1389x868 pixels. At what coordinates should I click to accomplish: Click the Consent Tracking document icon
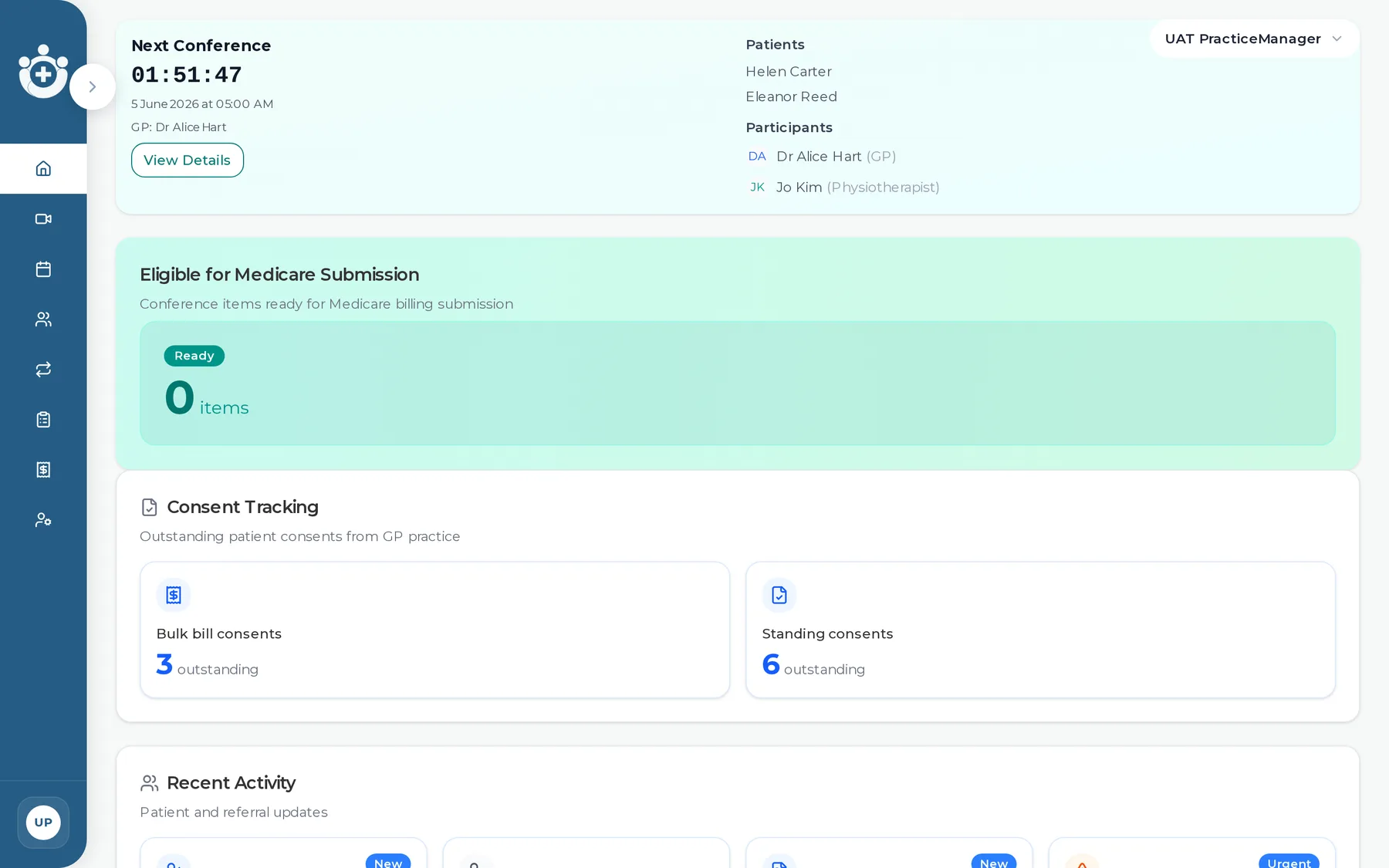tap(150, 507)
